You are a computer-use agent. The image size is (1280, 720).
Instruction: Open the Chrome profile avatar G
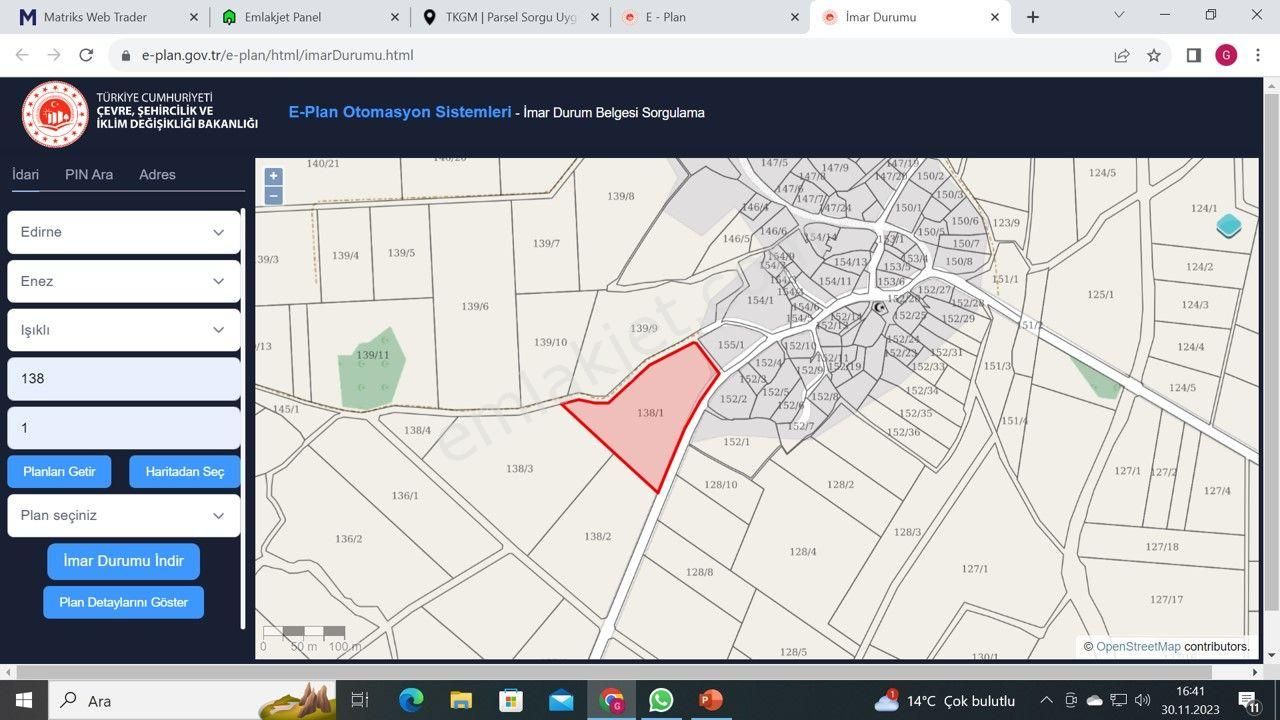coord(1226,55)
